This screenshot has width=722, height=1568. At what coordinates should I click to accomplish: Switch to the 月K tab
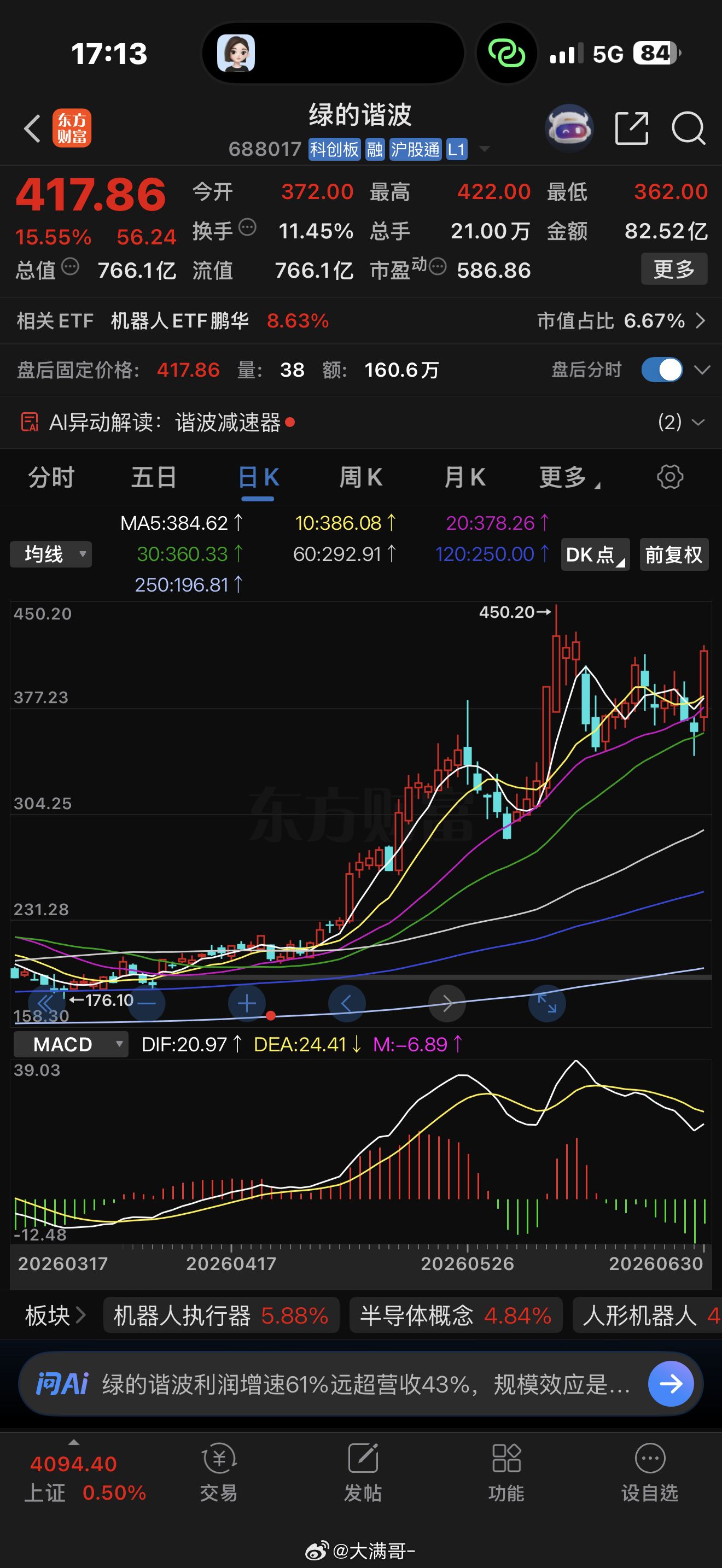click(464, 477)
